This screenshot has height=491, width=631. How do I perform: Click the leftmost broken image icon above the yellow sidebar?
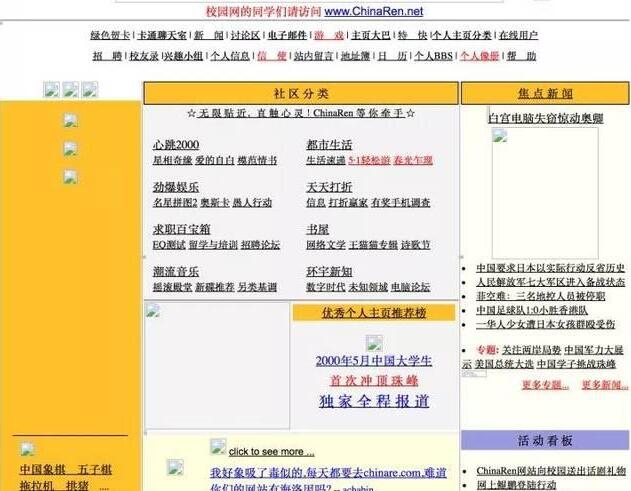pyautogui.click(x=52, y=90)
